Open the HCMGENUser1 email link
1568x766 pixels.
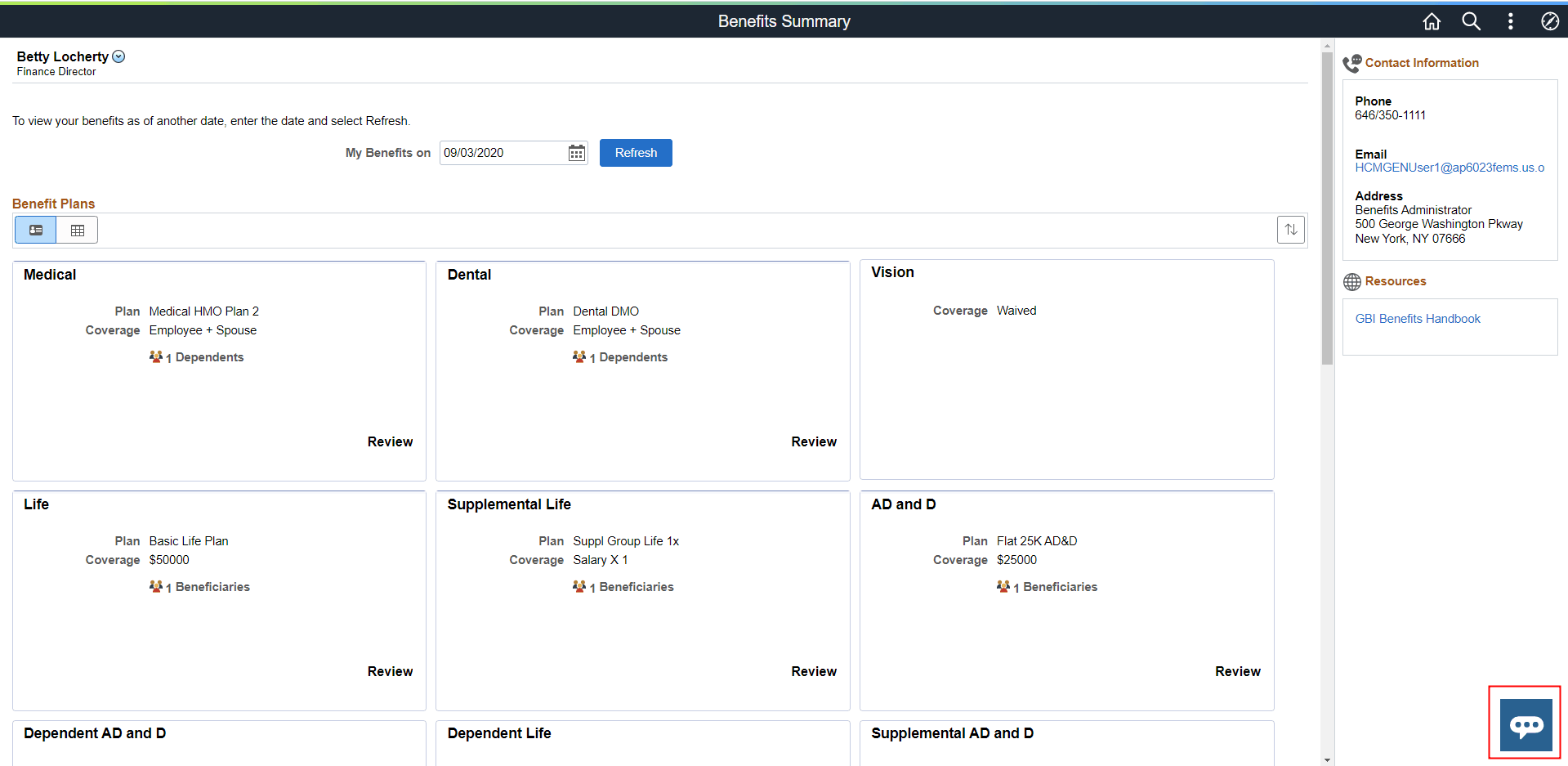pyautogui.click(x=1450, y=168)
